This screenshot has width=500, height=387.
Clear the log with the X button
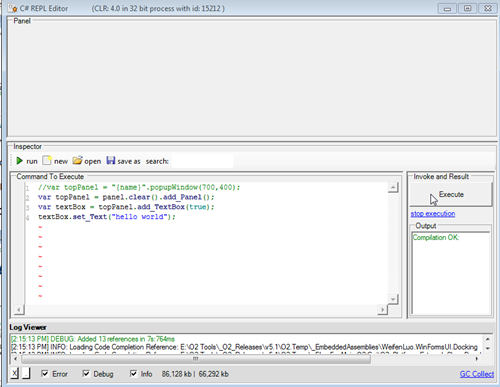tap(14, 373)
